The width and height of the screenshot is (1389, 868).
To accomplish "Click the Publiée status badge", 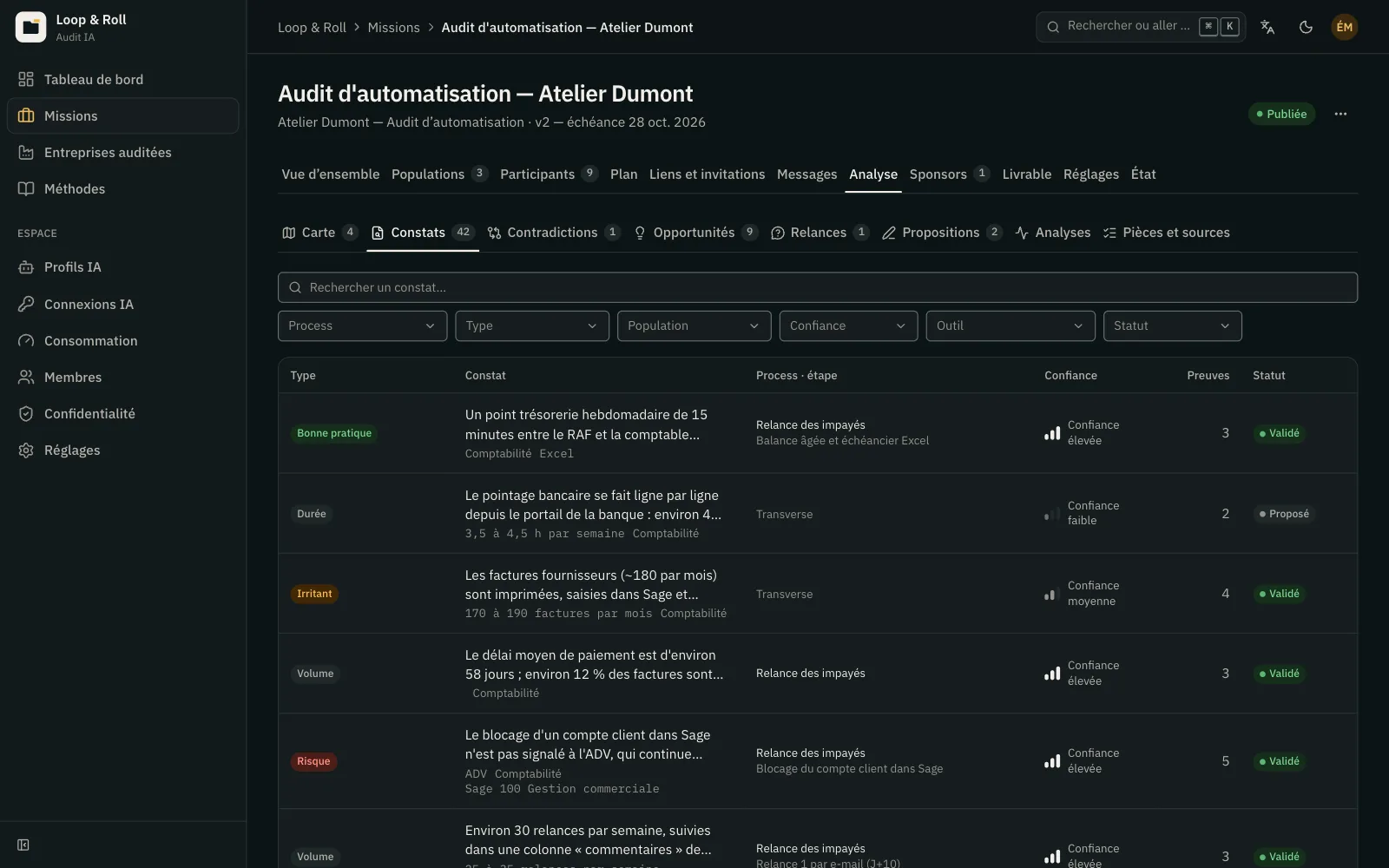I will (x=1281, y=114).
